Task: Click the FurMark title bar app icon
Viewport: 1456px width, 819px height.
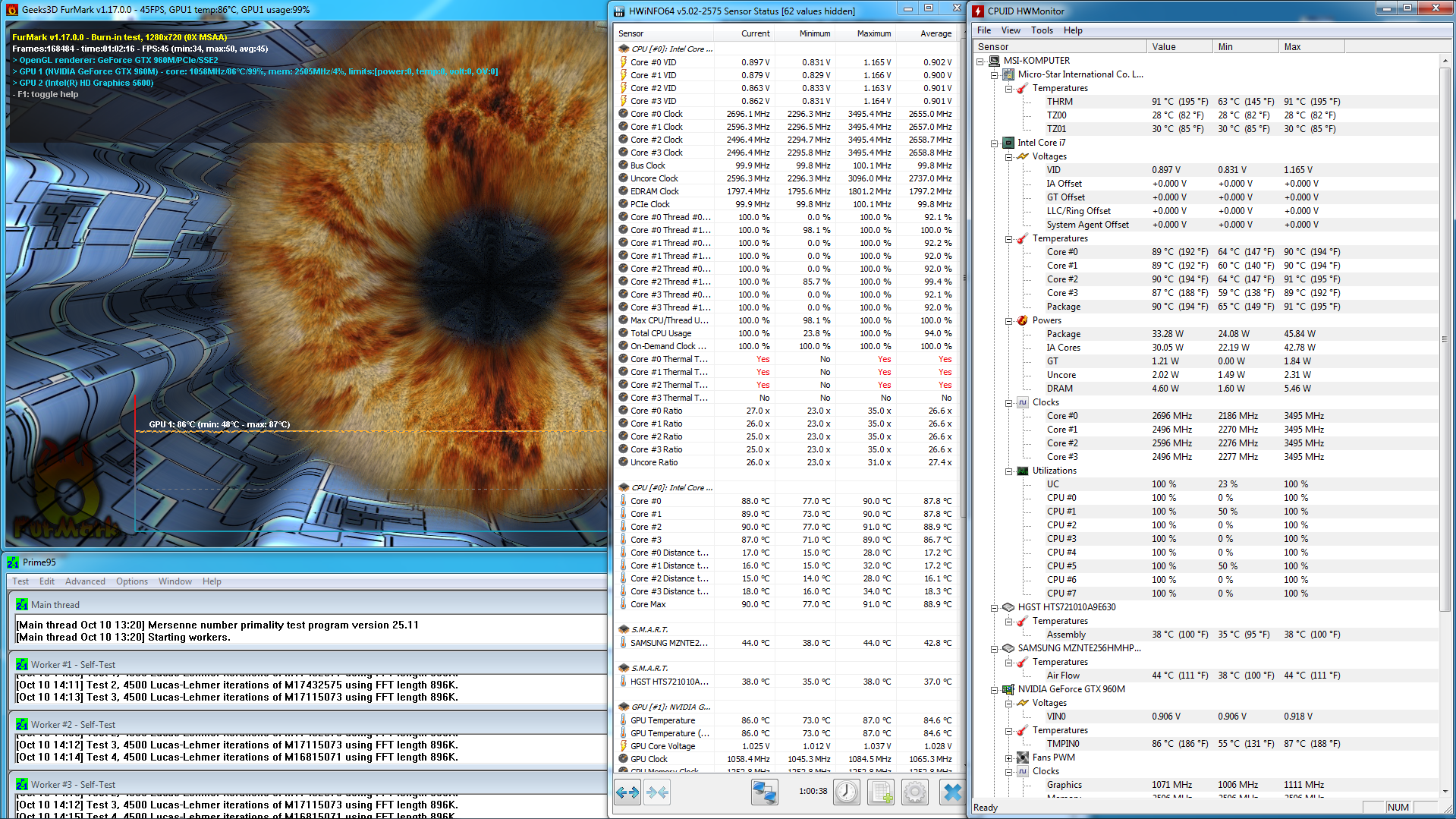Action: point(11,10)
